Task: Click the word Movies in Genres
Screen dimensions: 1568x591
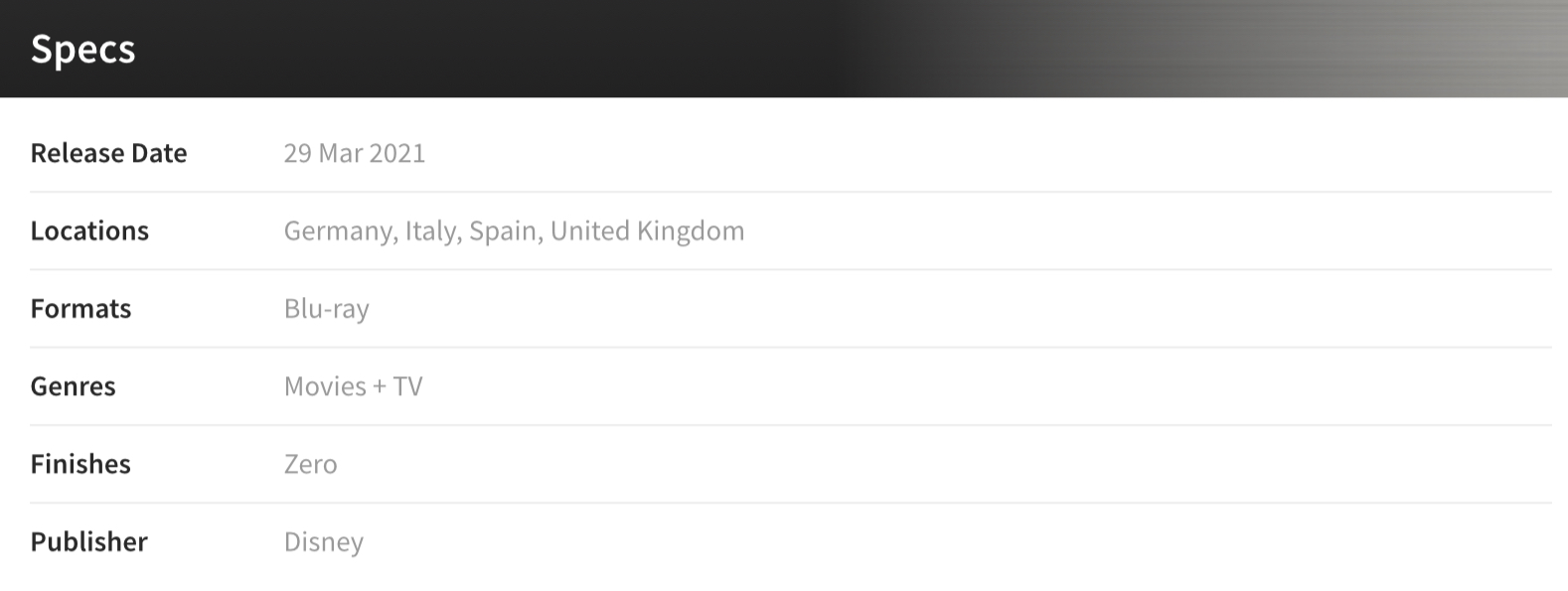Action: [325, 386]
